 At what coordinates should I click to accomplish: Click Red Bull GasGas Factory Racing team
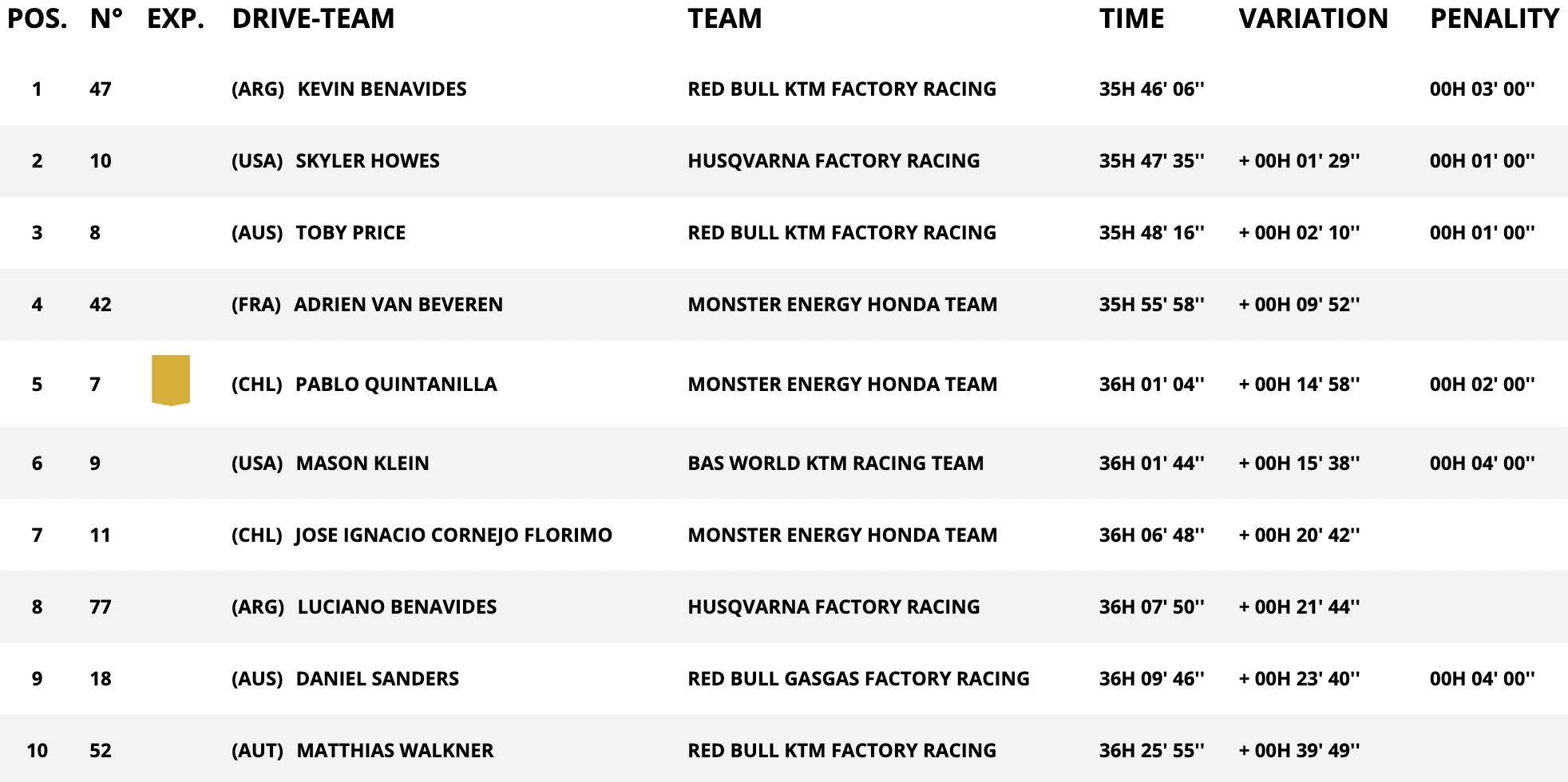(858, 678)
